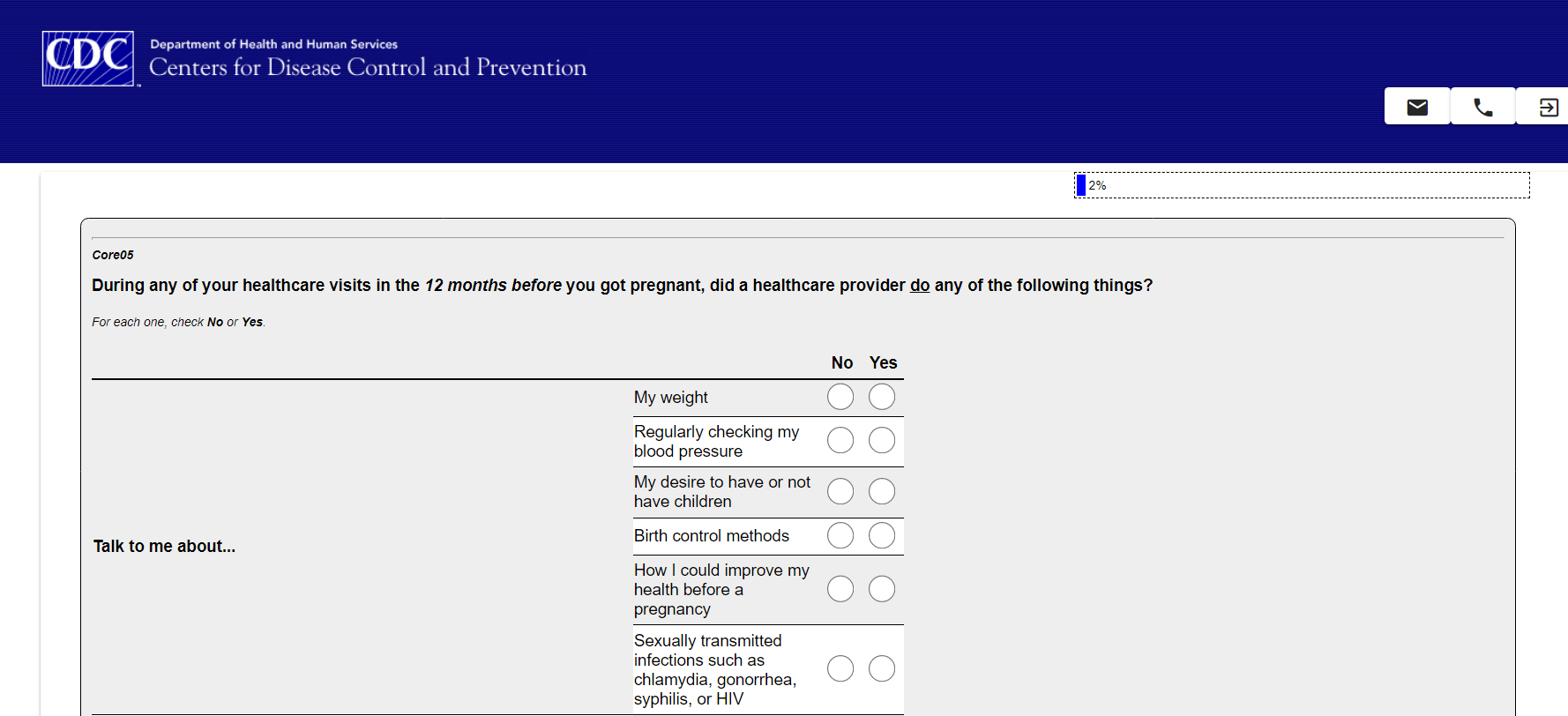Click the envelope email icon
The height and width of the screenshot is (716, 1568).
point(1417,107)
